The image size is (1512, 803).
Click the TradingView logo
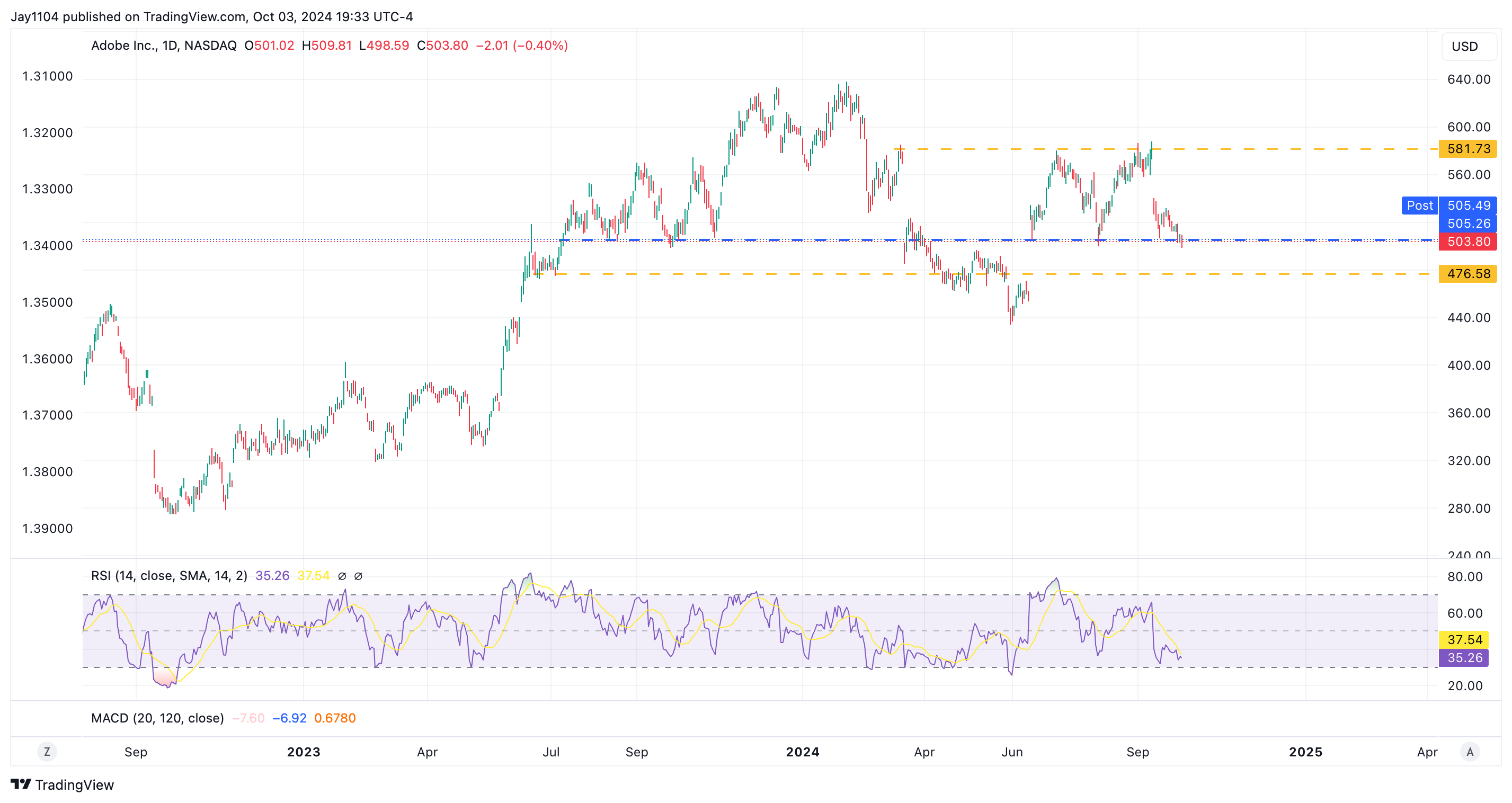[62, 785]
